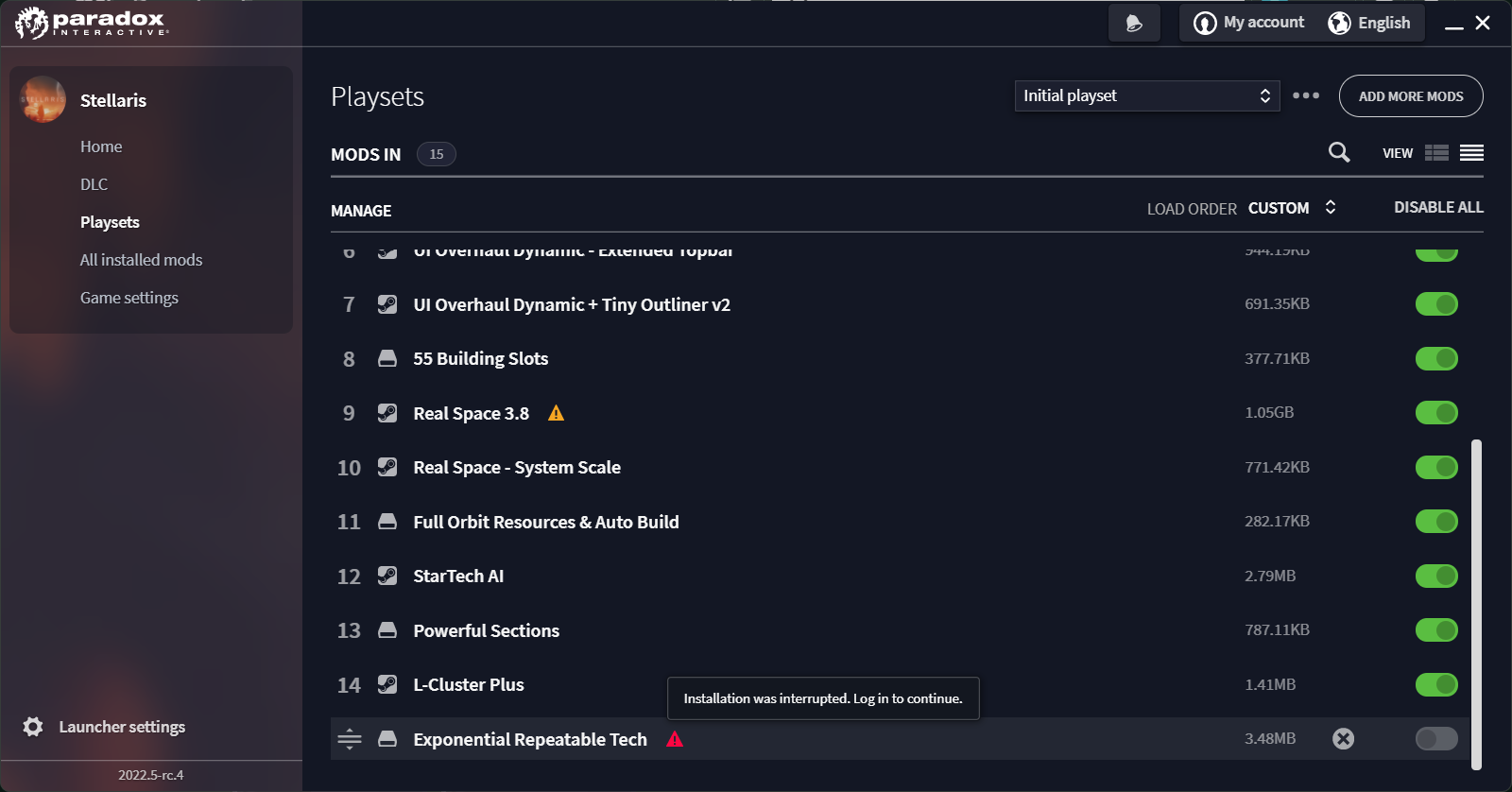The height and width of the screenshot is (792, 1512).
Task: Open All installed mods
Action: pyautogui.click(x=141, y=260)
